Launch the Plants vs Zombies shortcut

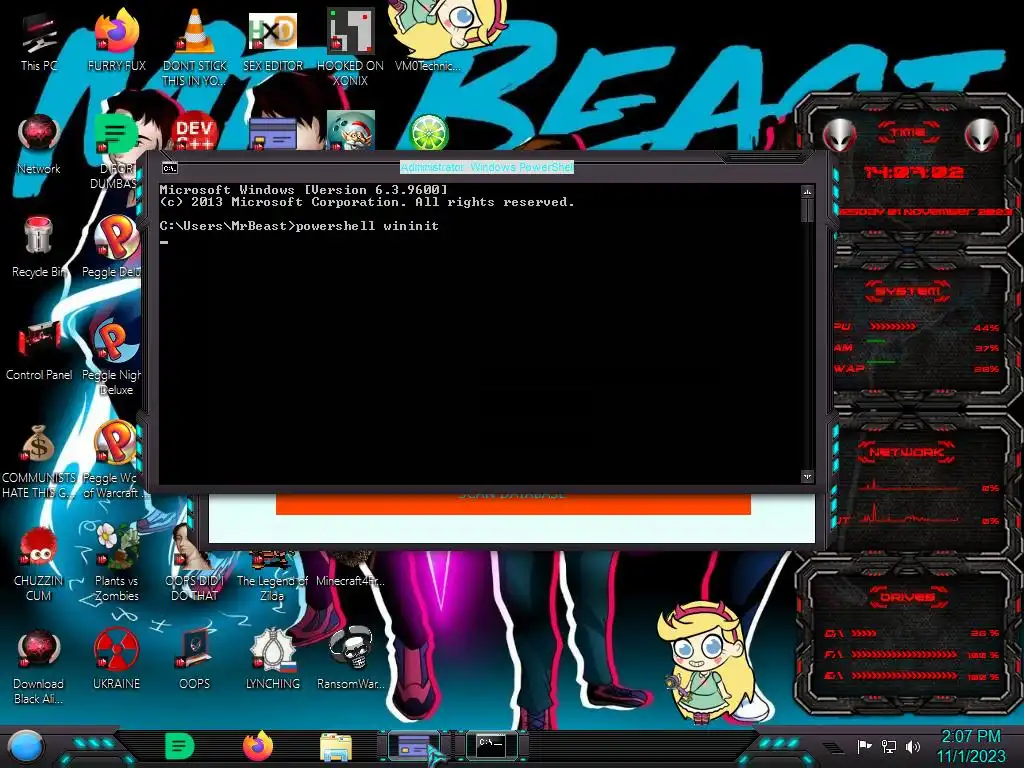(116, 564)
